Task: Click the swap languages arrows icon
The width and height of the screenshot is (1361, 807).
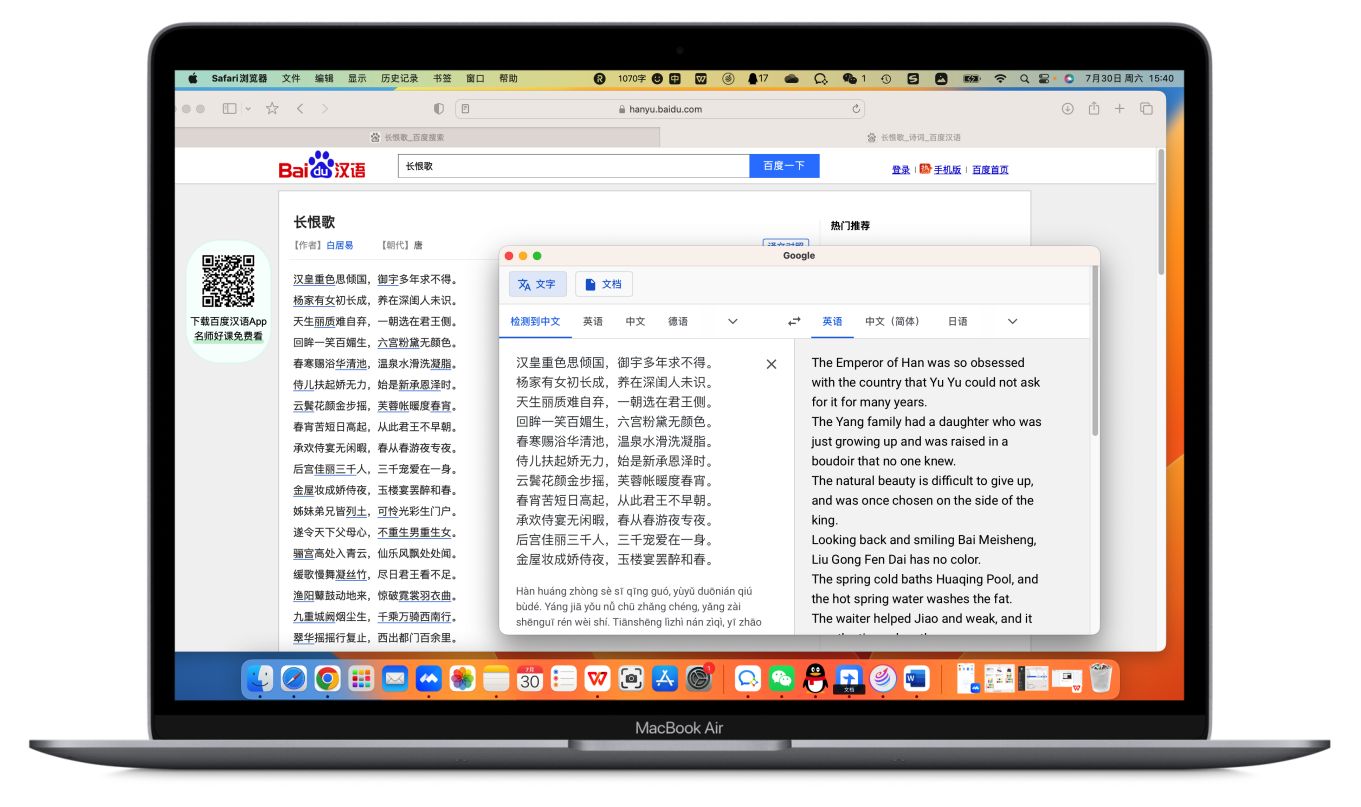Action: 794,320
